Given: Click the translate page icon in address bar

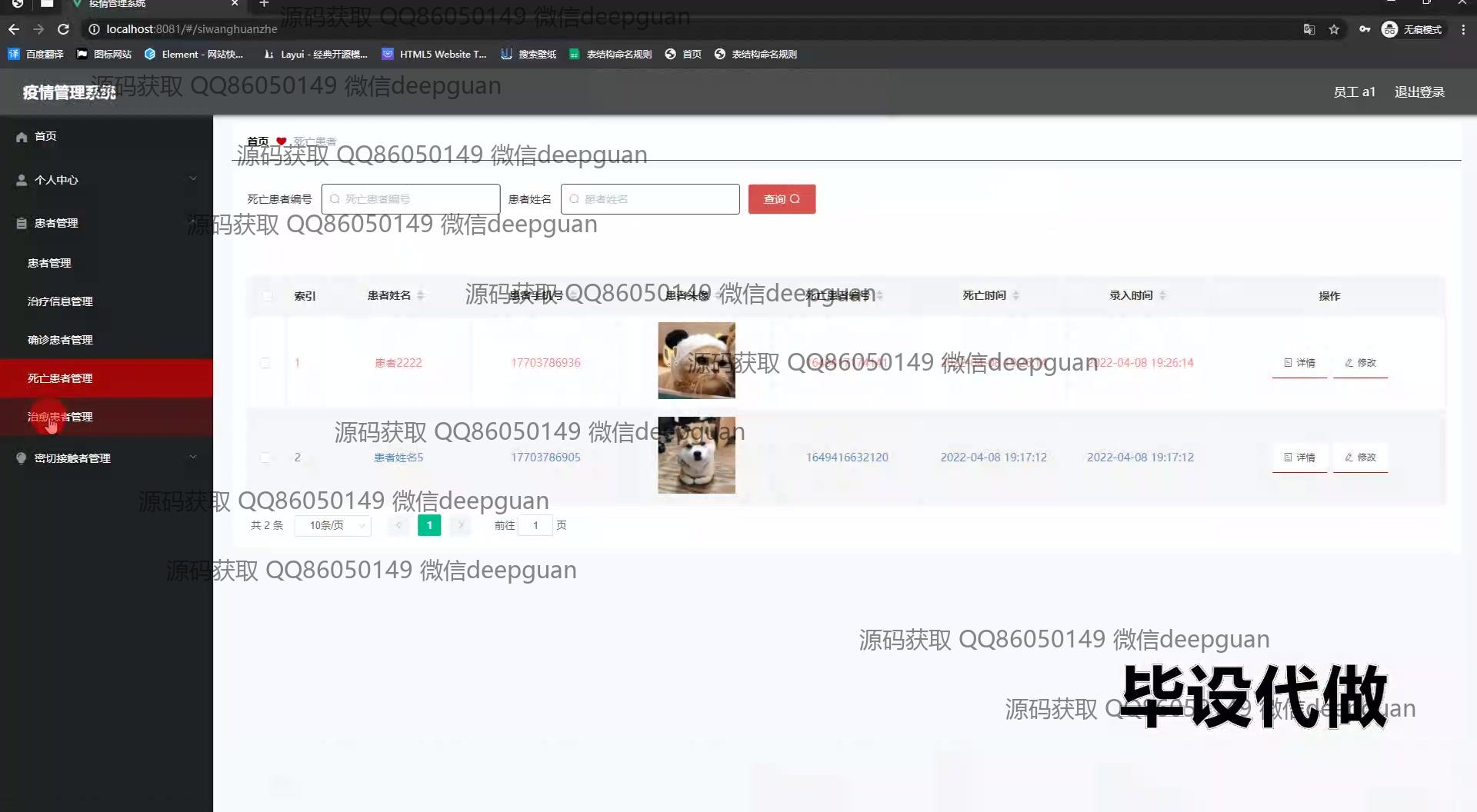Looking at the screenshot, I should click(x=1309, y=29).
